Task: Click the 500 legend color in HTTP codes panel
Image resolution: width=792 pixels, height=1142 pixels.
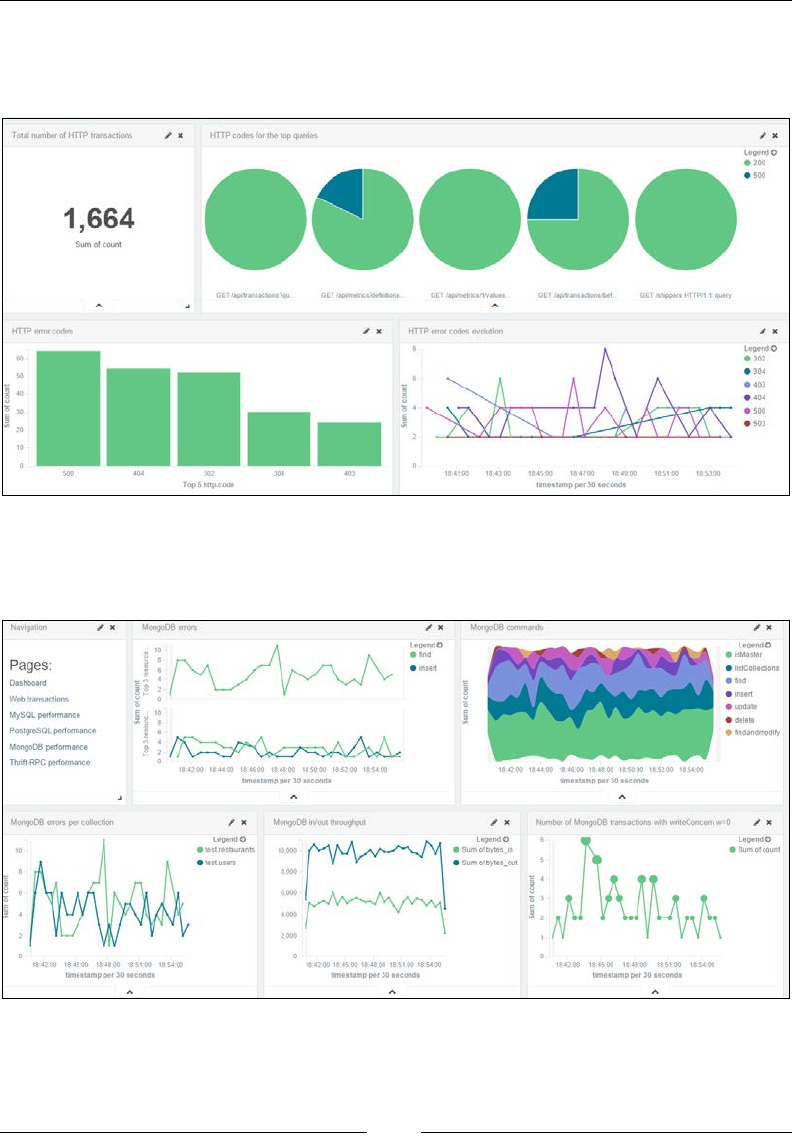Action: pyautogui.click(x=748, y=176)
